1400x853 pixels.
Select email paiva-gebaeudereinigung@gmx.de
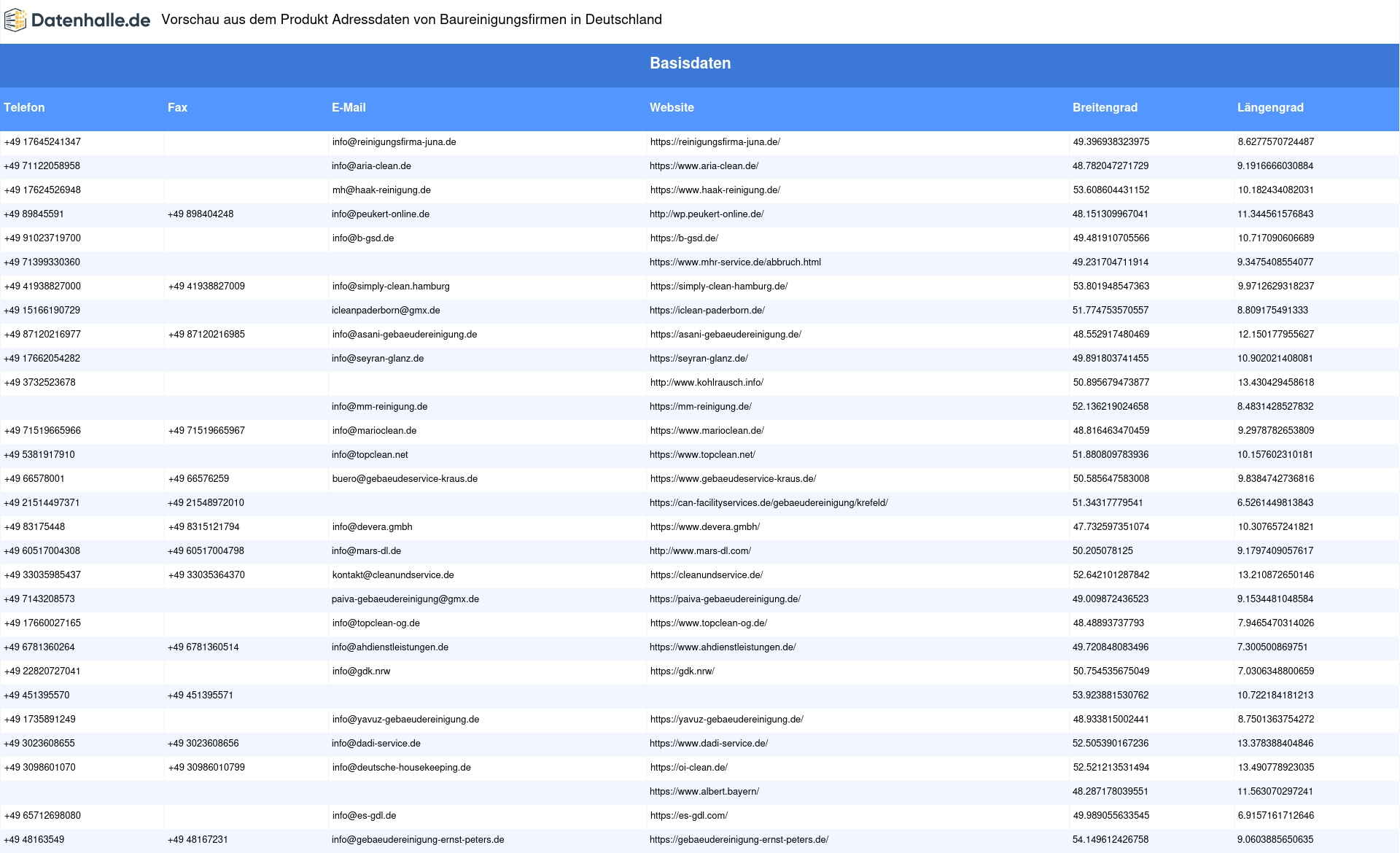(405, 599)
